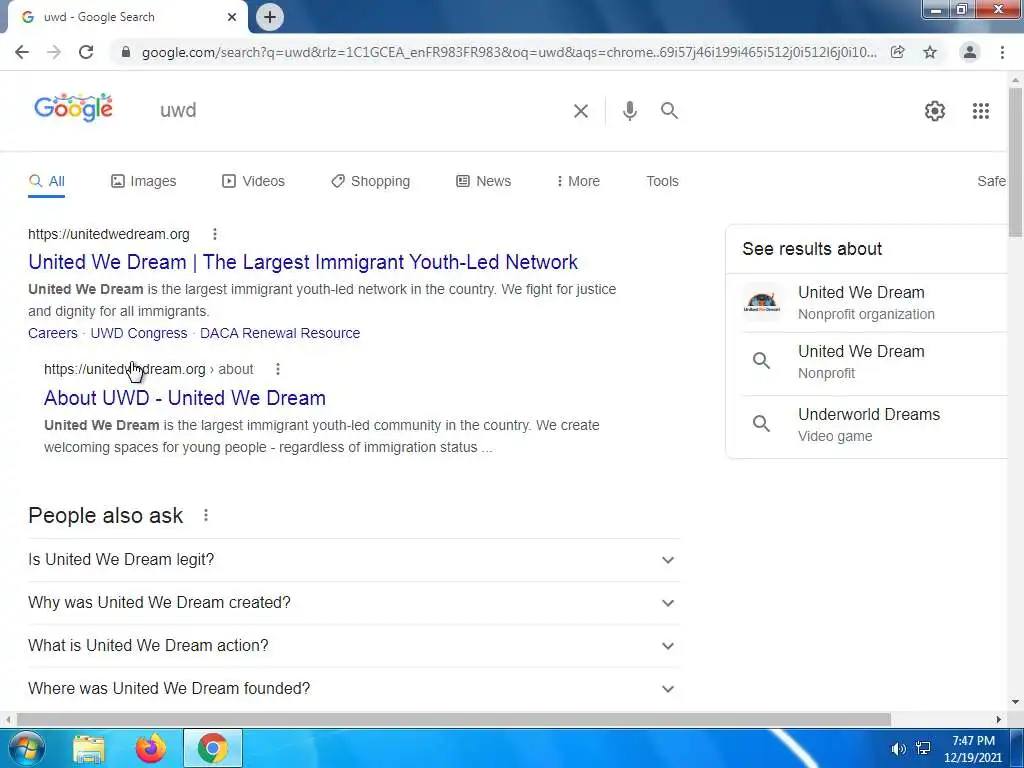Screen dimensions: 1024x768
Task: Open the Windows Start button
Action: pyautogui.click(x=25, y=748)
